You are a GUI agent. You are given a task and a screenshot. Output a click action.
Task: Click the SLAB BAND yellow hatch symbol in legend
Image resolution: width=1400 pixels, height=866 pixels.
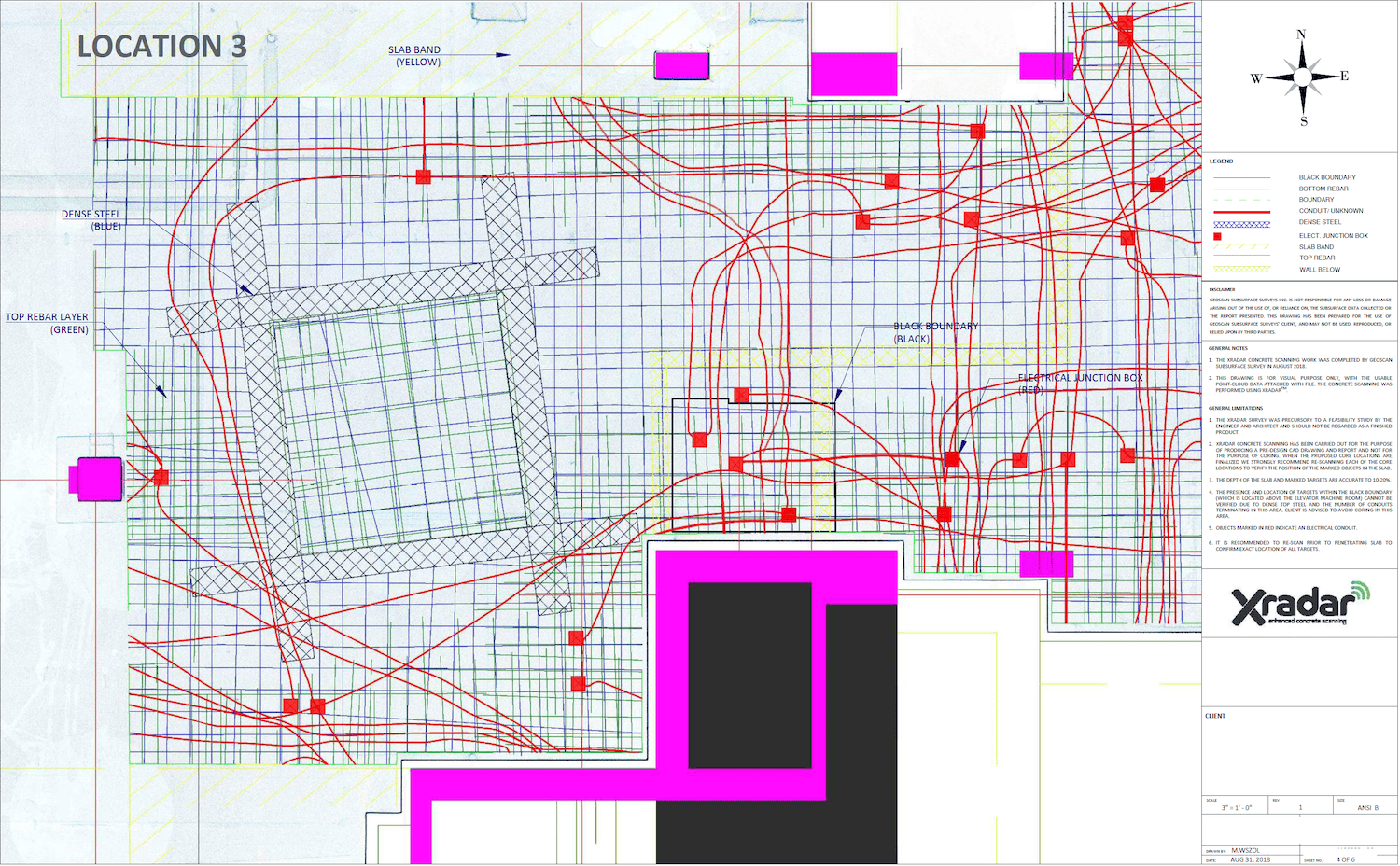coord(1240,247)
